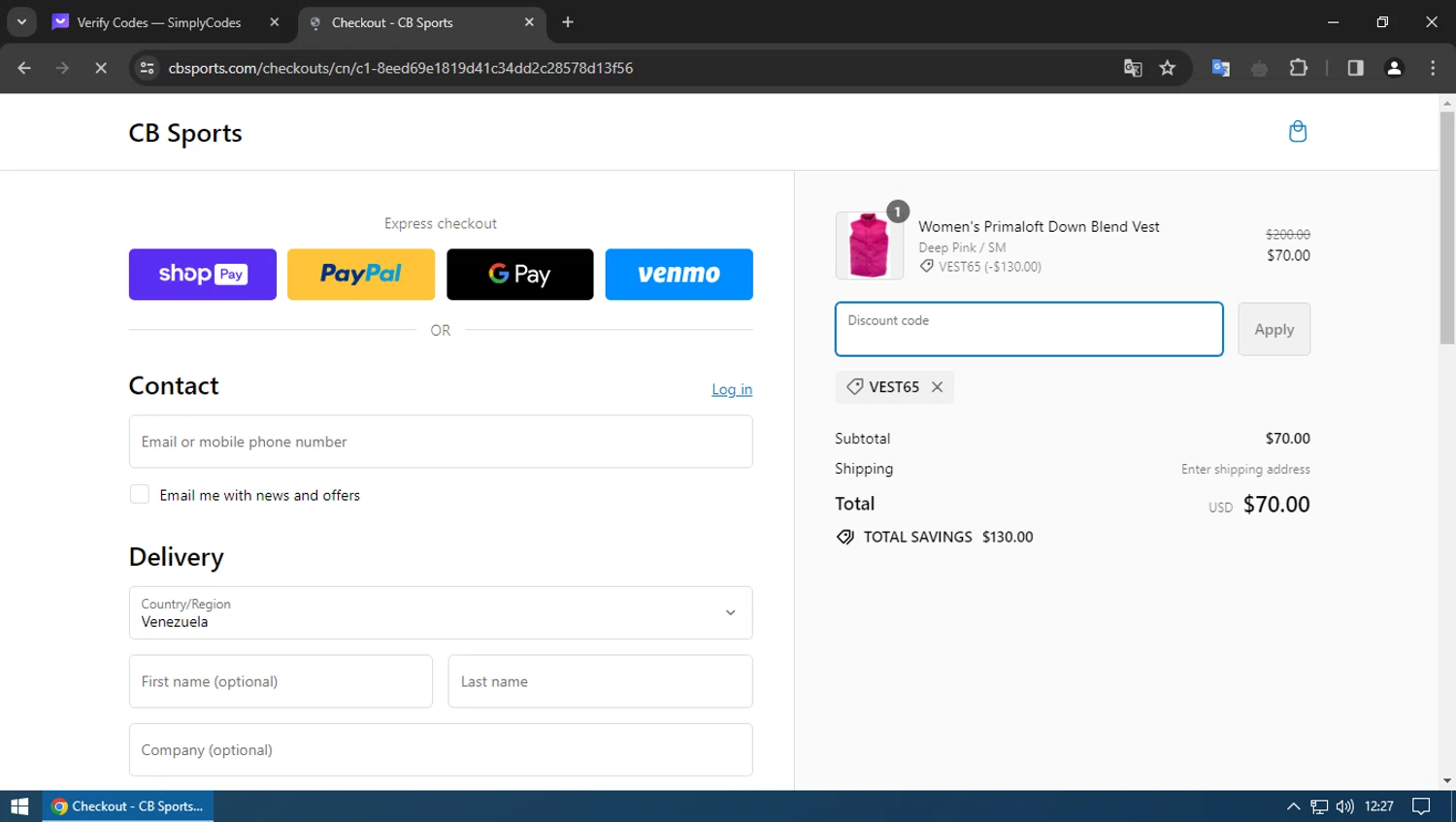Click the pink vest product thumbnail
1456x822 pixels.
pyautogui.click(x=869, y=246)
